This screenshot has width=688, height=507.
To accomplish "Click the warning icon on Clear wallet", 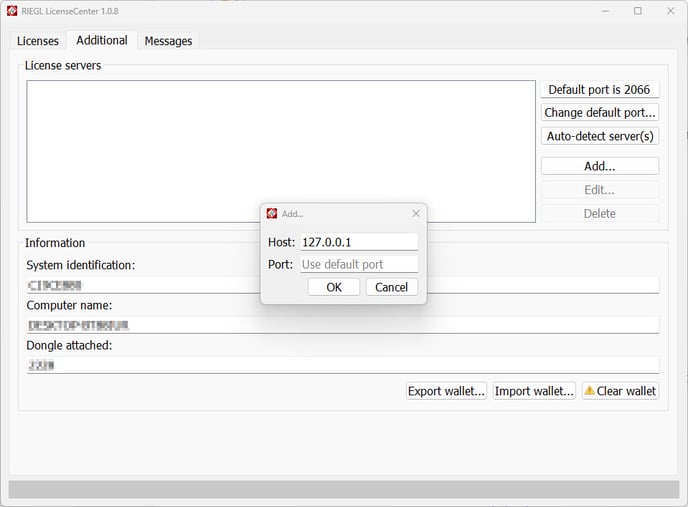I will tap(589, 391).
